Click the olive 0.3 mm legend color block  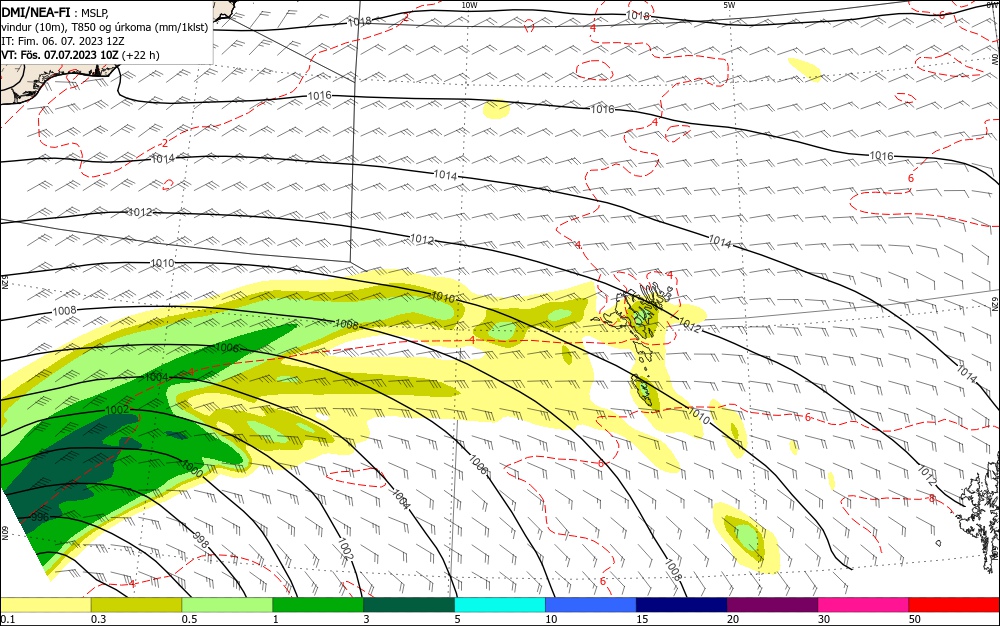click(x=136, y=605)
